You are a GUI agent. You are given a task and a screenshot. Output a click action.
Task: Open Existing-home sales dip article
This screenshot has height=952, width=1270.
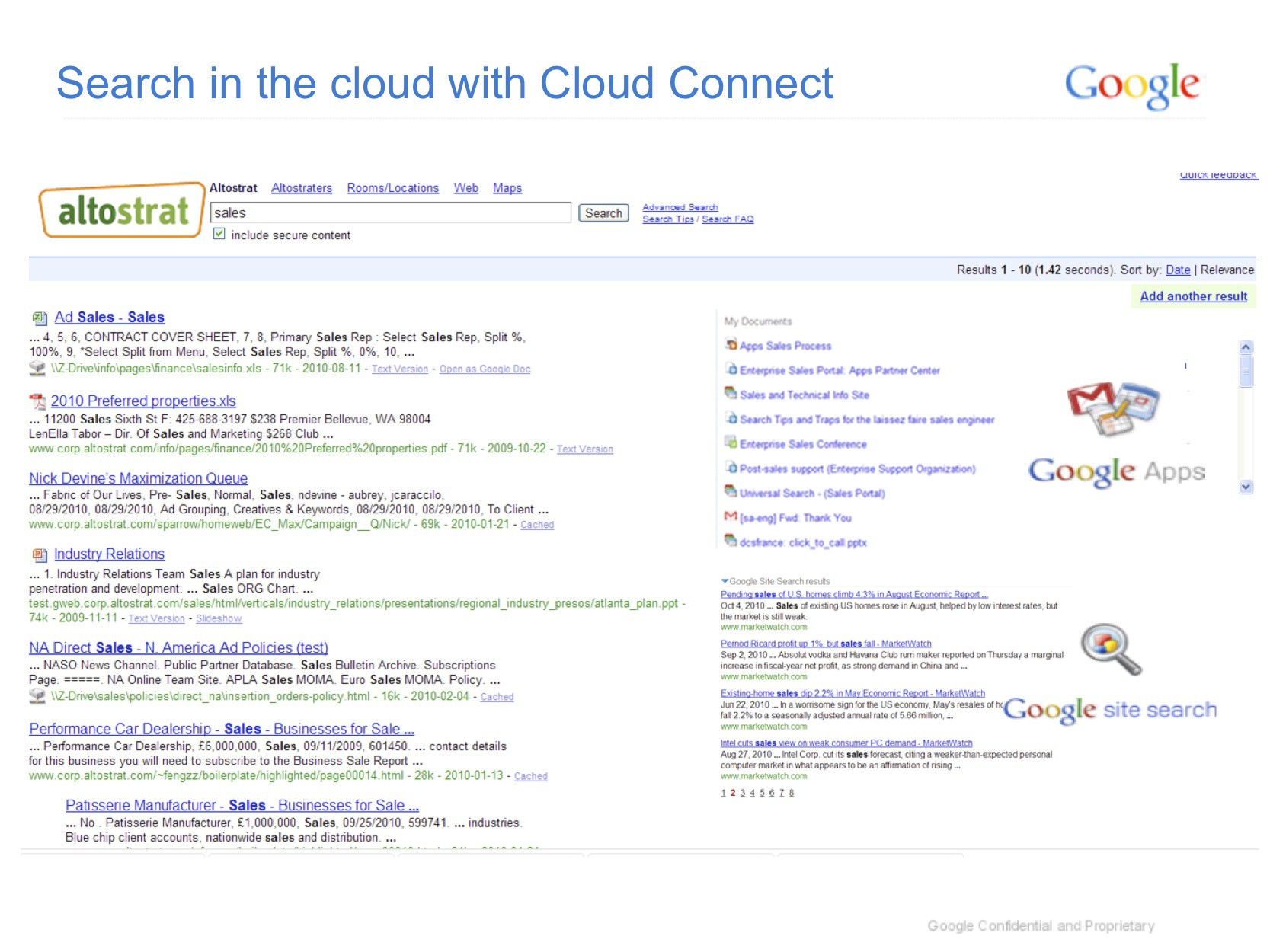pos(853,694)
